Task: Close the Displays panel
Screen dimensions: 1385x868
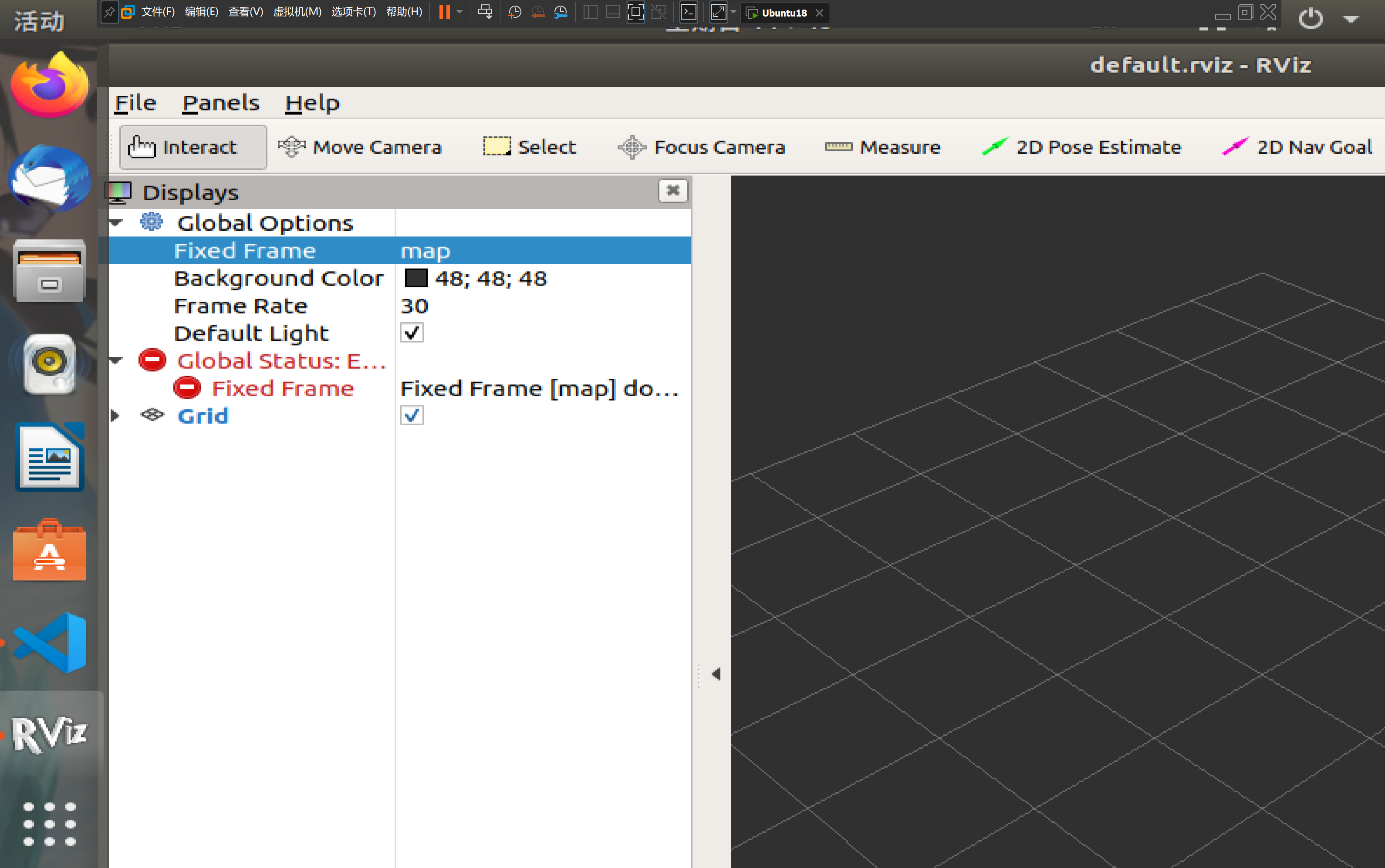Action: tap(673, 191)
